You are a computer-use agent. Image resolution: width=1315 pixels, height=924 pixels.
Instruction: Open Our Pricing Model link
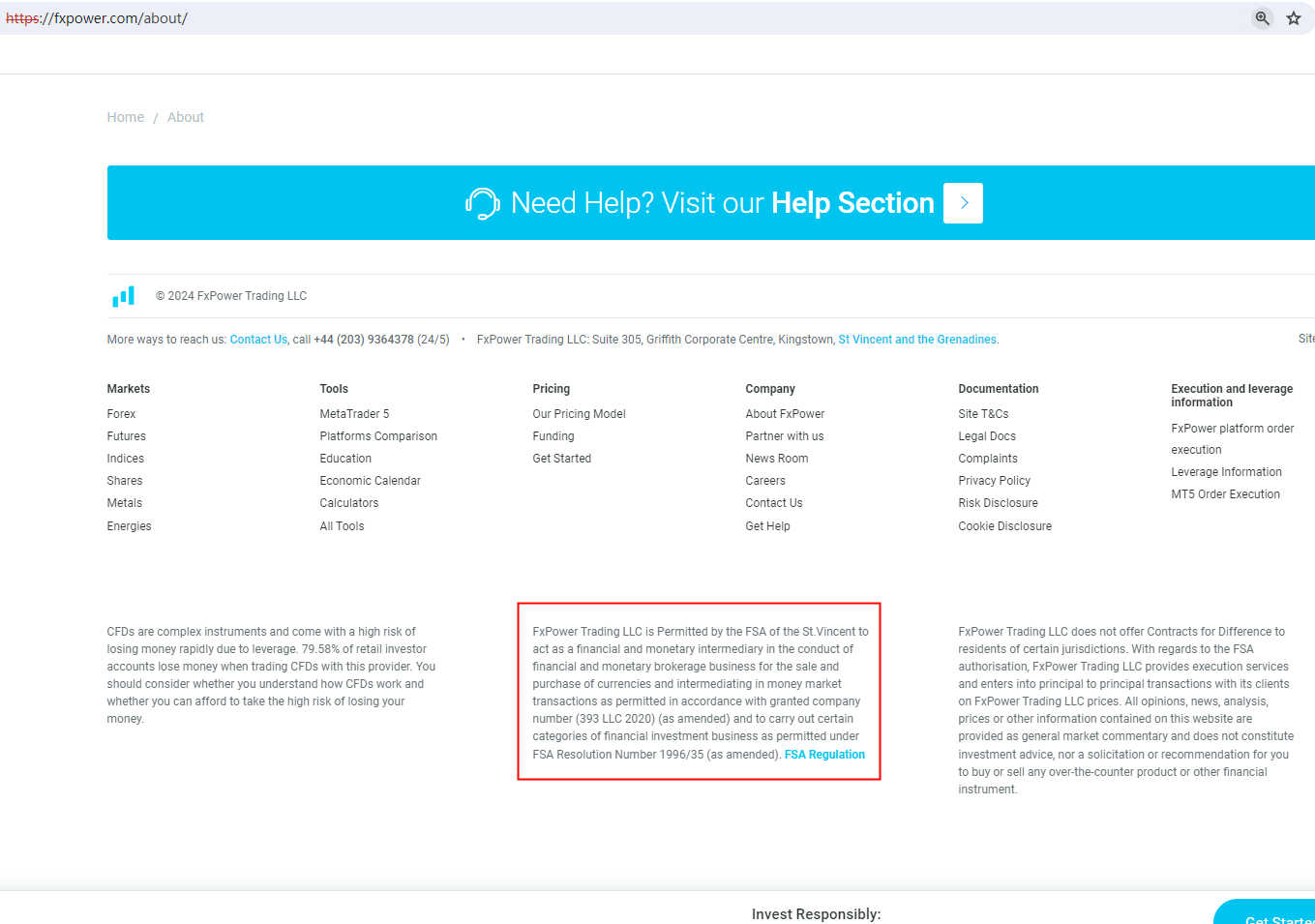pos(580,414)
